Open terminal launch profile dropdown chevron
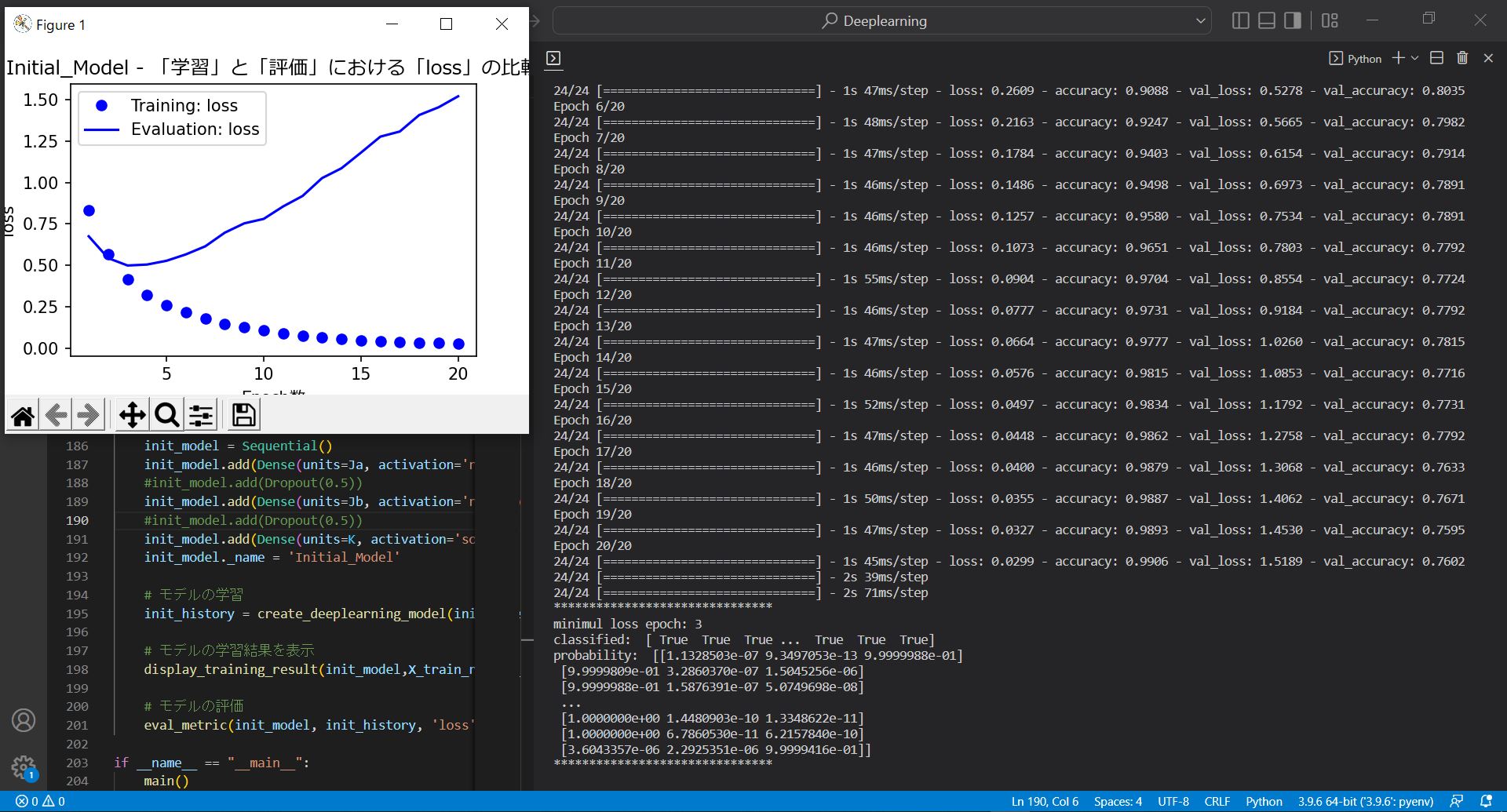The image size is (1507, 812). [x=1414, y=58]
